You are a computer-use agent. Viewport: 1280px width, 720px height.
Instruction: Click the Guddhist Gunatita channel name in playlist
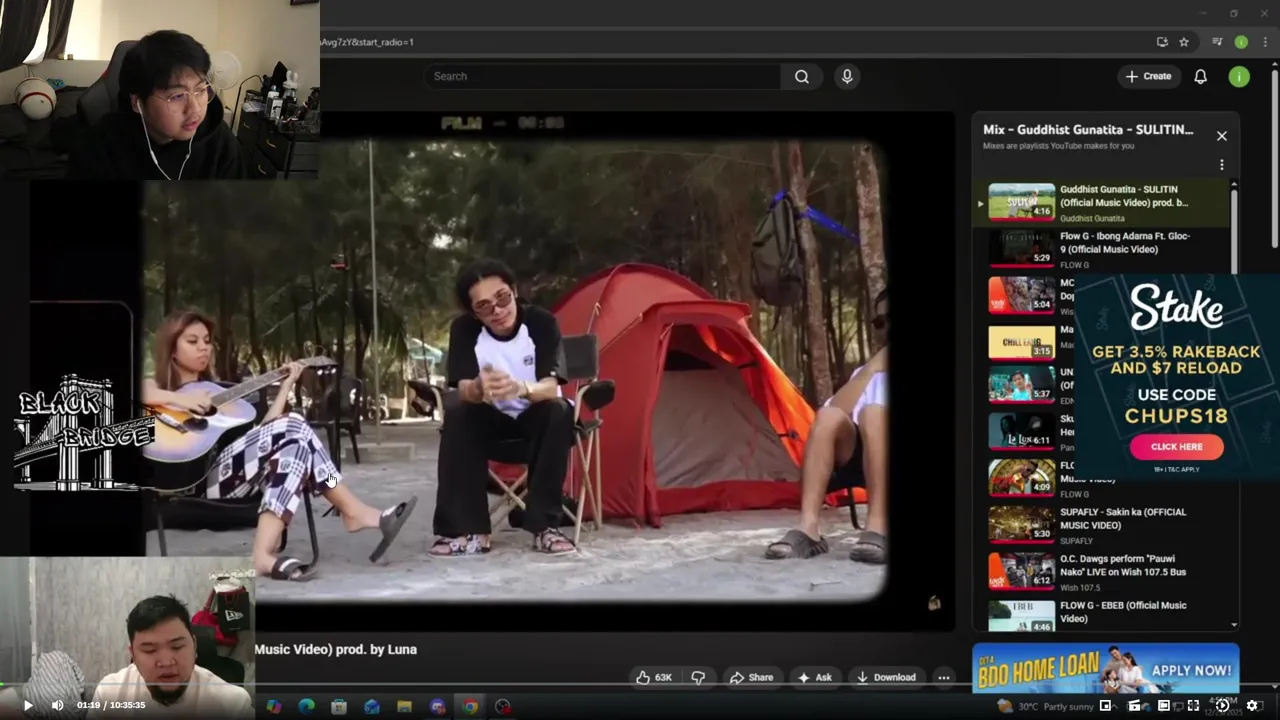(x=1092, y=218)
